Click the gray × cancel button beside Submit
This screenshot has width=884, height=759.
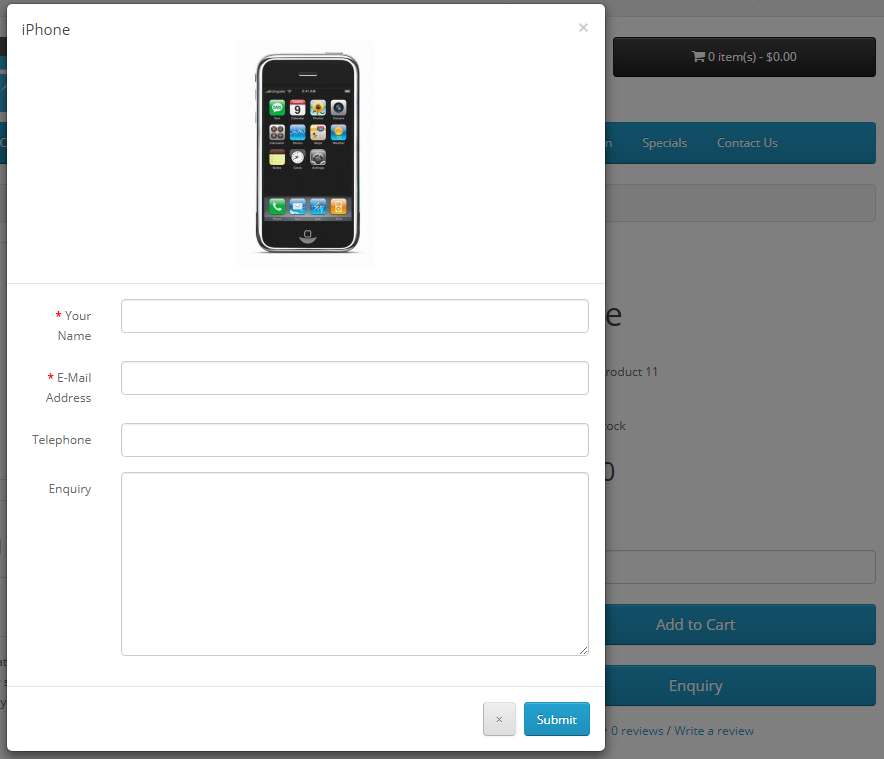(499, 719)
